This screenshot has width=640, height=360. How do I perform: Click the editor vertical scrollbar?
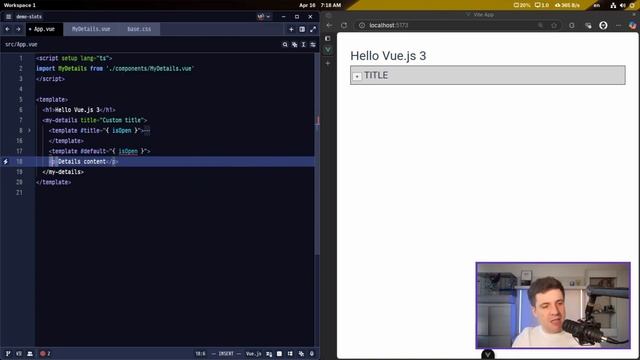317,153
